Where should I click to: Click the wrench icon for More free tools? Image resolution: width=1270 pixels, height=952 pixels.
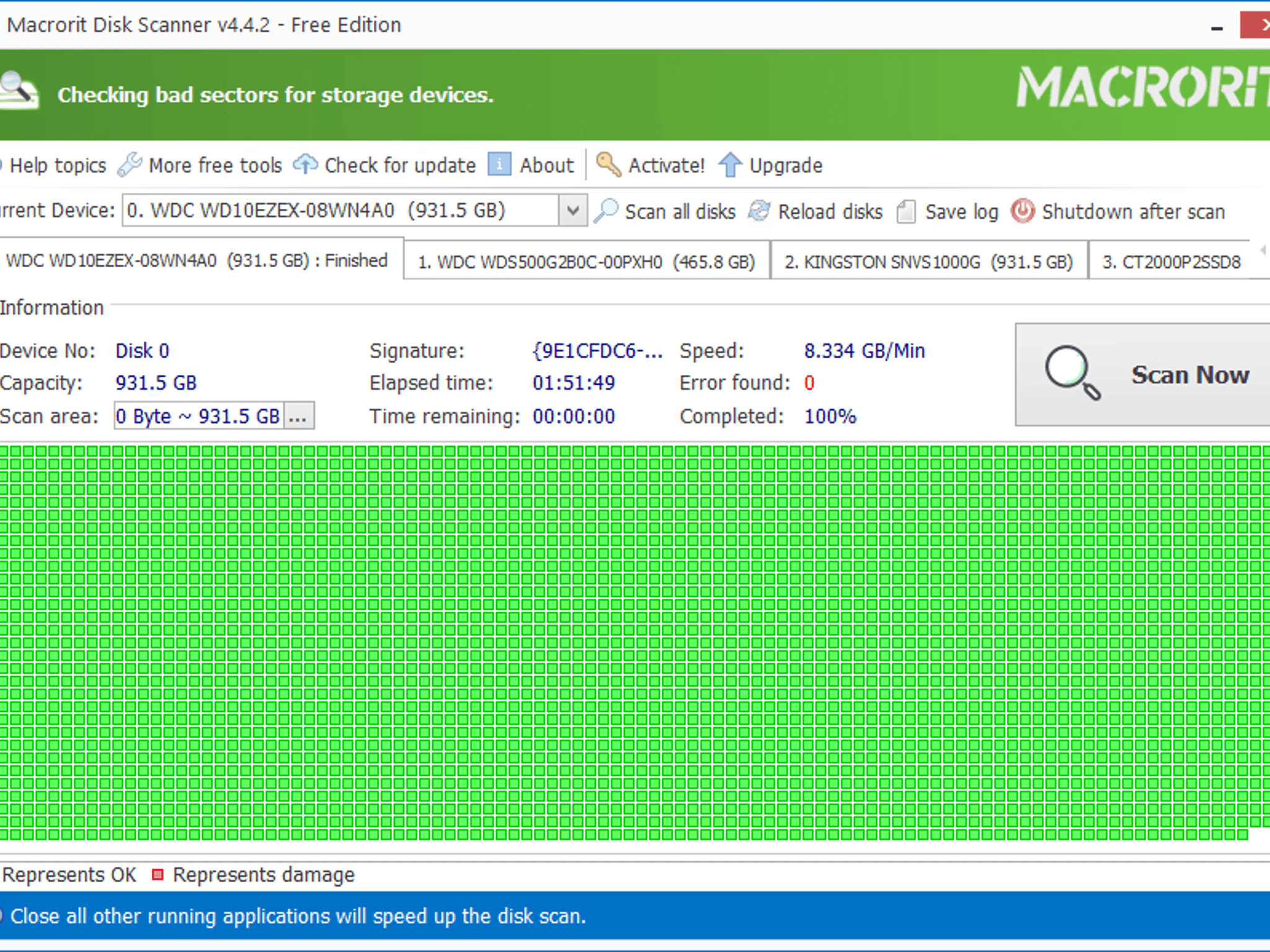pos(130,165)
